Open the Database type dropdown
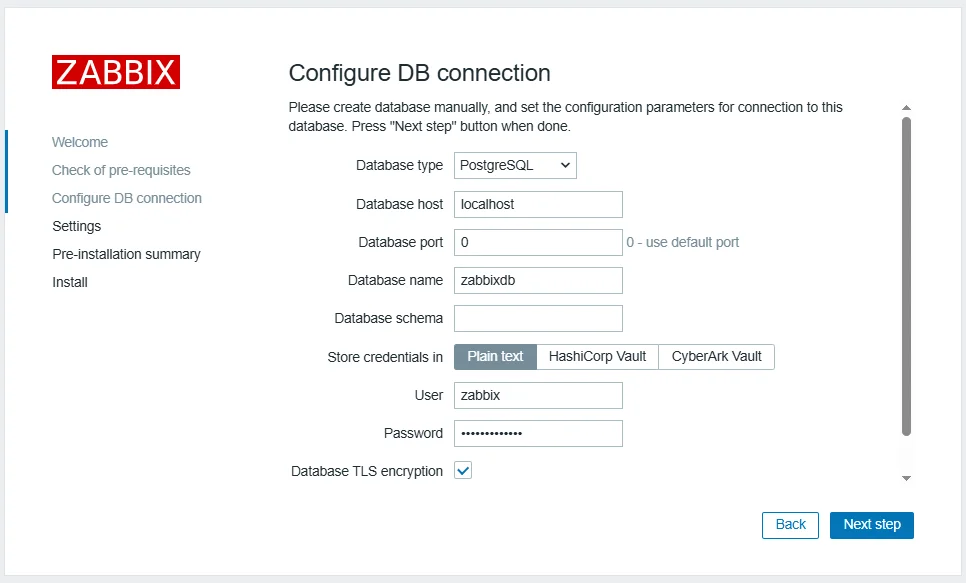 515,166
